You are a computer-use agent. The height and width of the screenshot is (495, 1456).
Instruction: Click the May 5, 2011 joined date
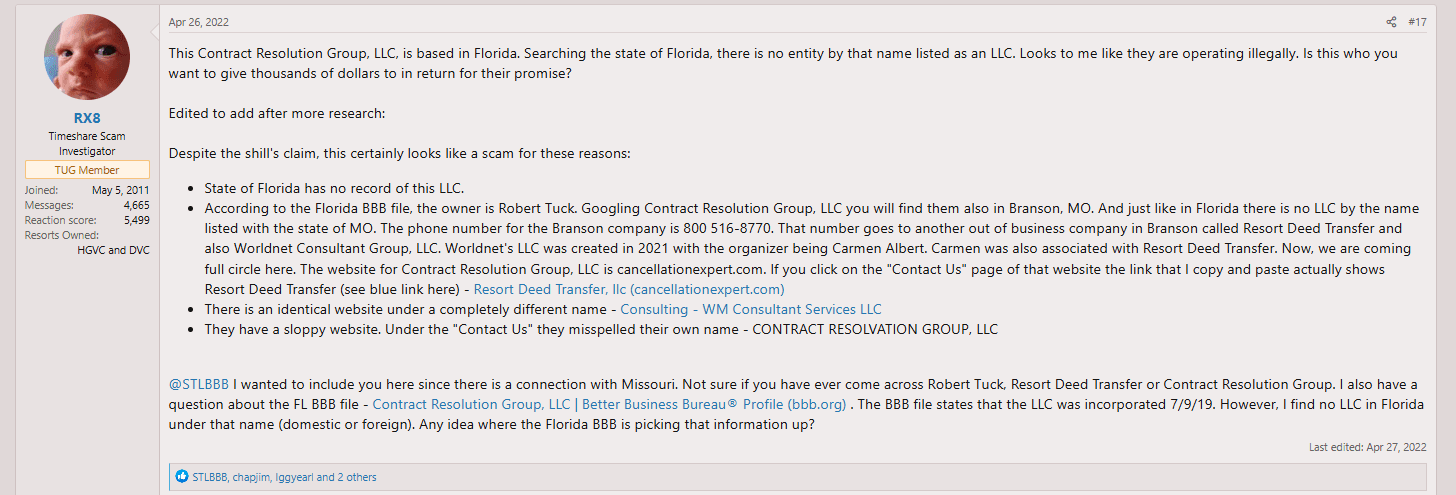point(120,190)
